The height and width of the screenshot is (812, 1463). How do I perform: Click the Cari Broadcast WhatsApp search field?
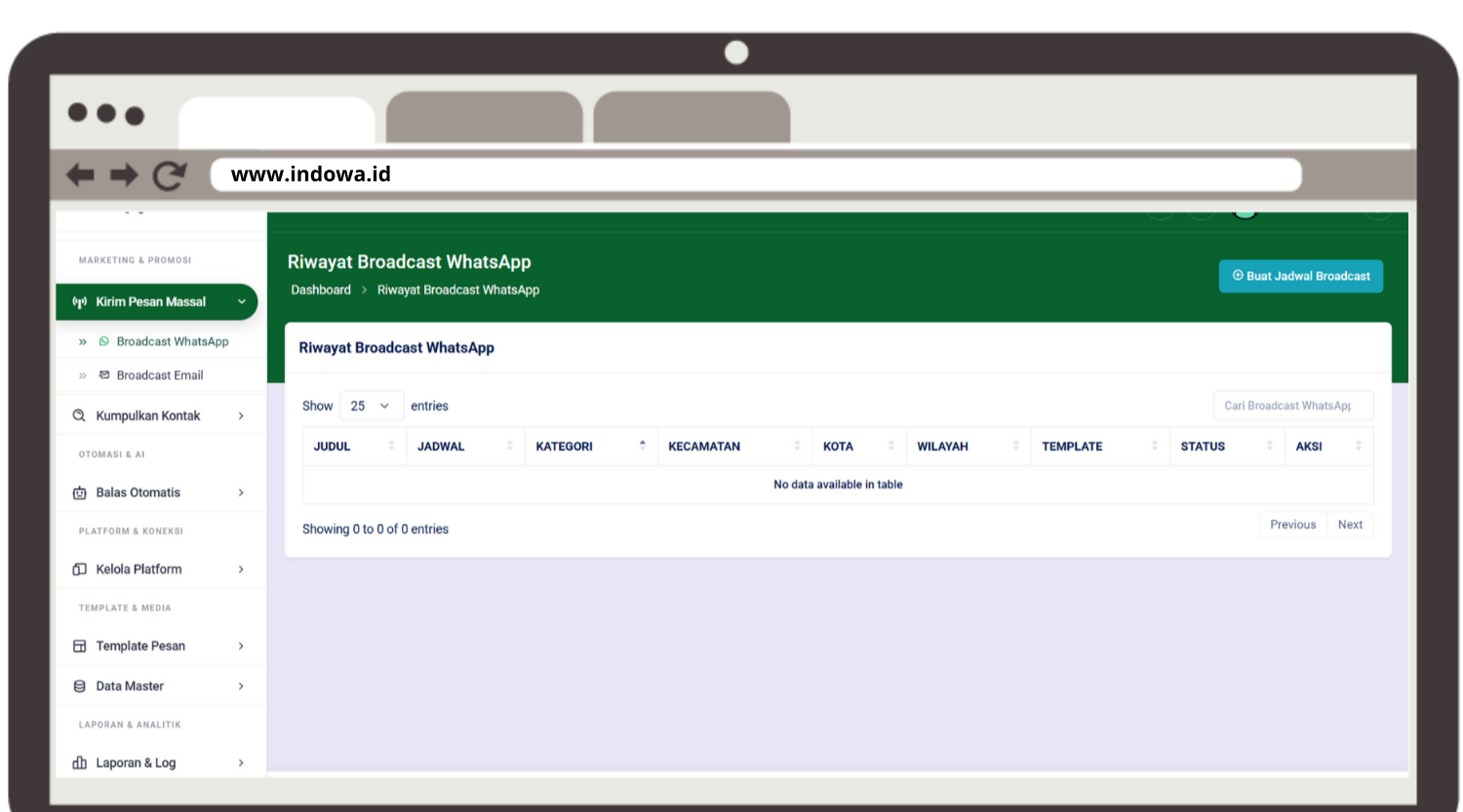coord(1293,406)
